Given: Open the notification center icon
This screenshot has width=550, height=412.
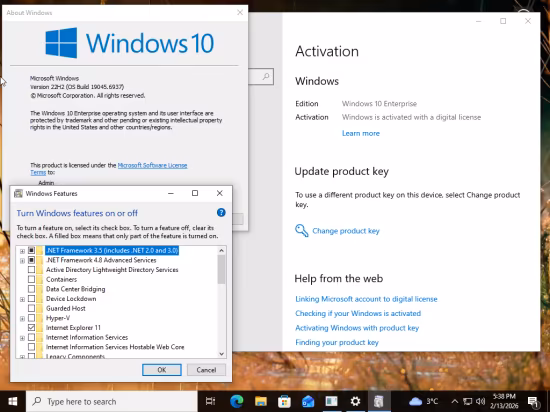Looking at the screenshot, I should coord(533,402).
